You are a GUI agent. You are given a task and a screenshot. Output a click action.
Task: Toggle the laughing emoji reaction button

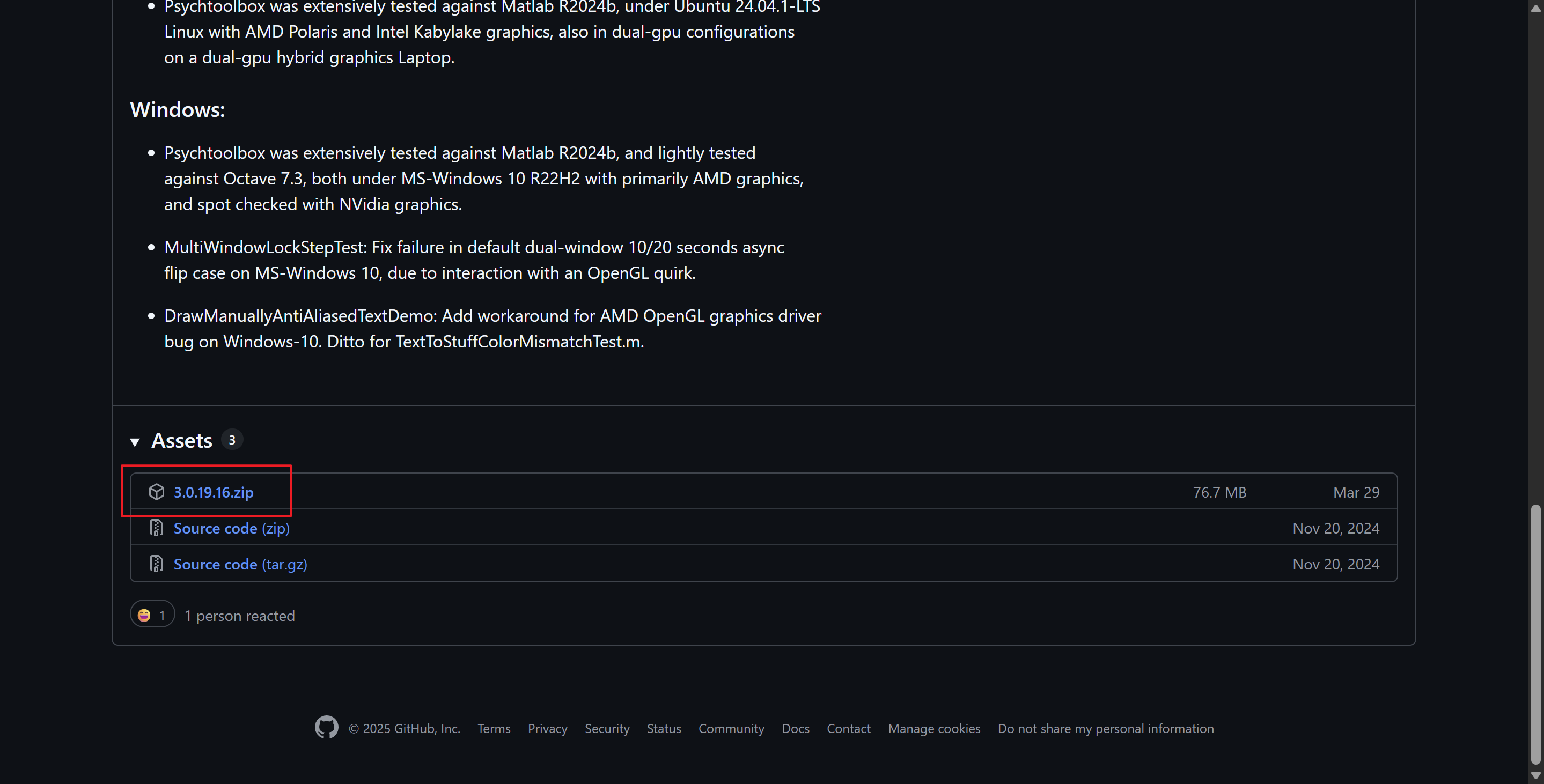point(152,615)
